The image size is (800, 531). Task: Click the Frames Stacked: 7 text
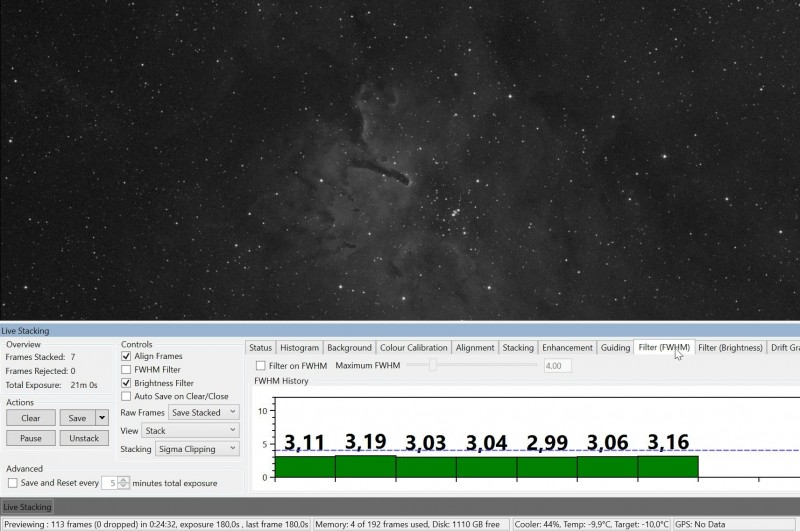point(40,357)
